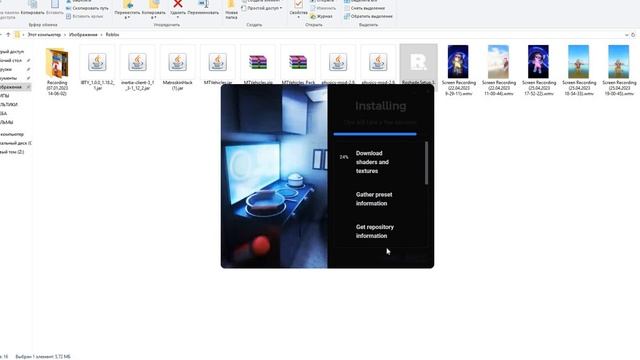Click the 'Installing' heading in installer
Screen dimensions: 640x360
pos(380,106)
